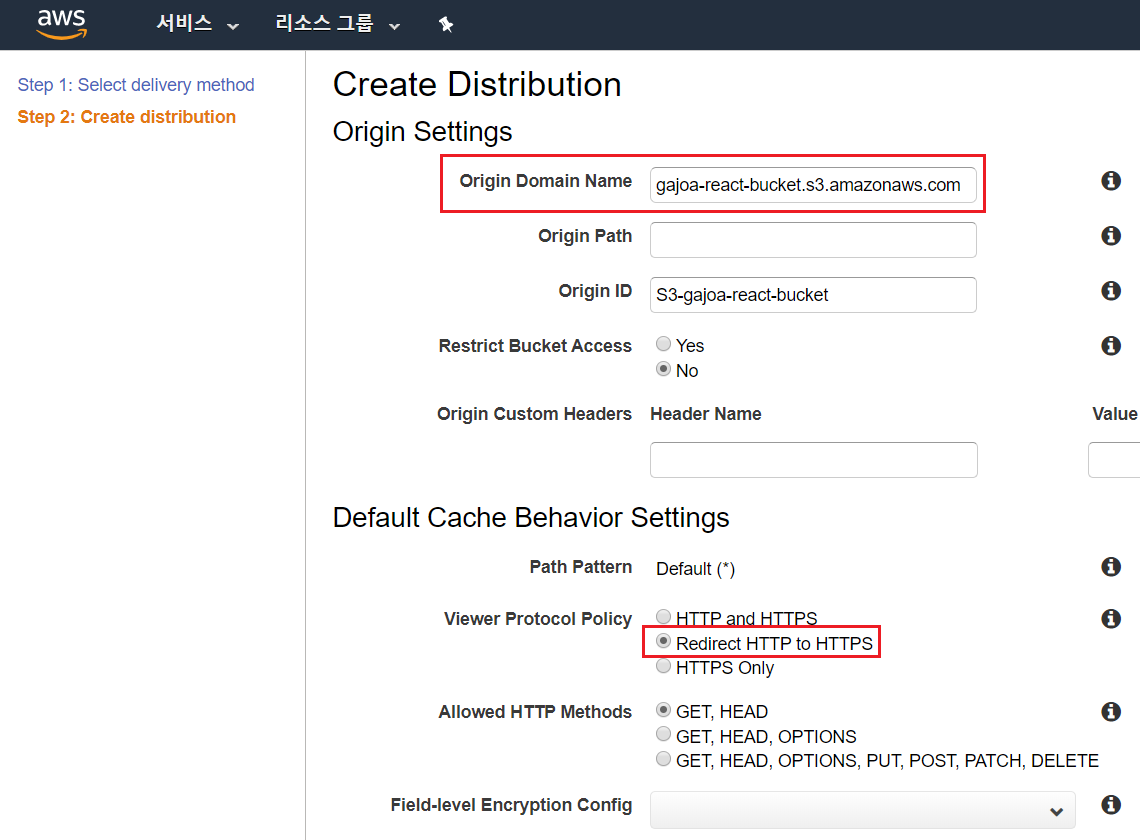The height and width of the screenshot is (840, 1140).
Task: Show info for Field-level Encryption Config
Action: pos(1110,804)
